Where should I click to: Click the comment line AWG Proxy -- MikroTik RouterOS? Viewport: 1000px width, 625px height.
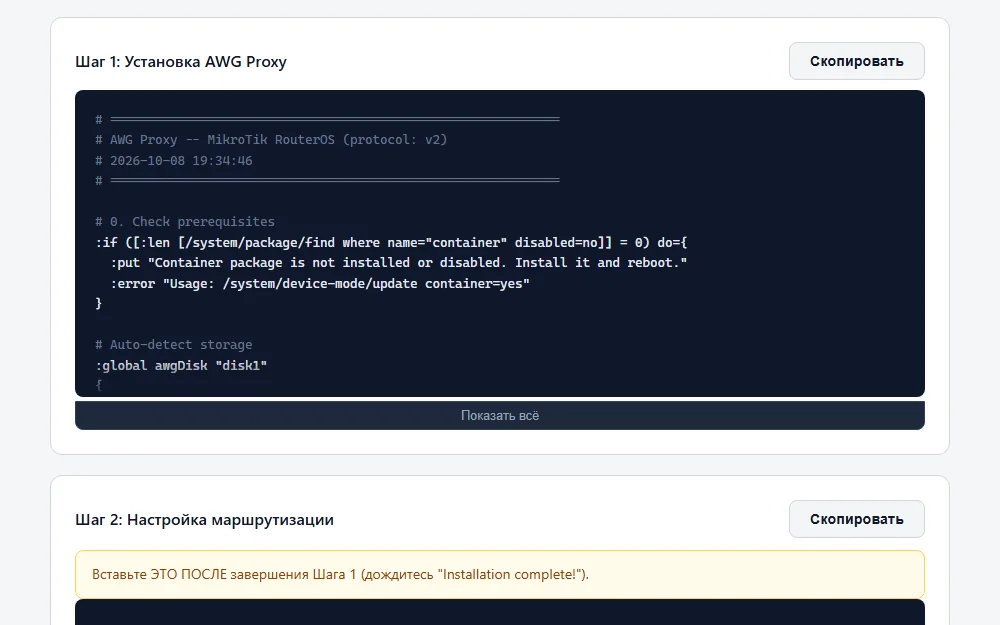tap(271, 140)
